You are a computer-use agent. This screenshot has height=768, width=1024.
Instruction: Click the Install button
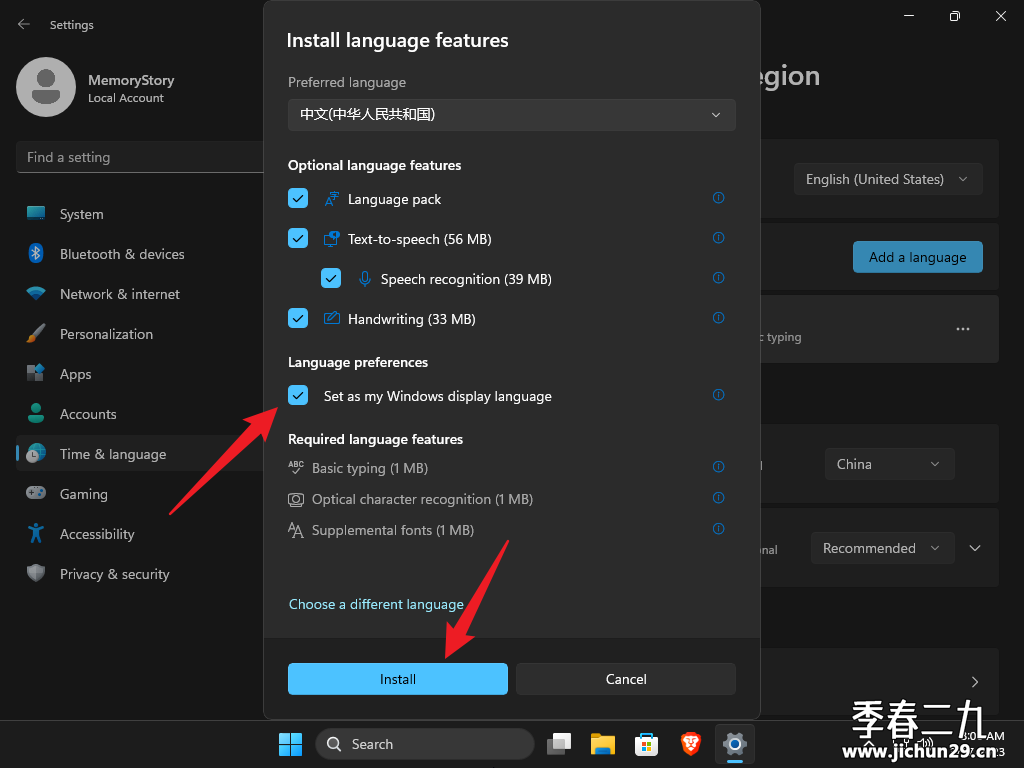pos(398,679)
